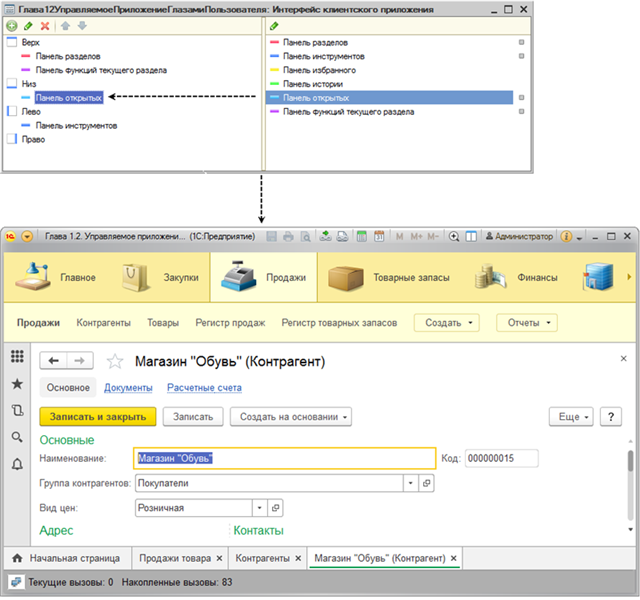Click the green add button in editor
The height and width of the screenshot is (600, 640).
(12, 24)
